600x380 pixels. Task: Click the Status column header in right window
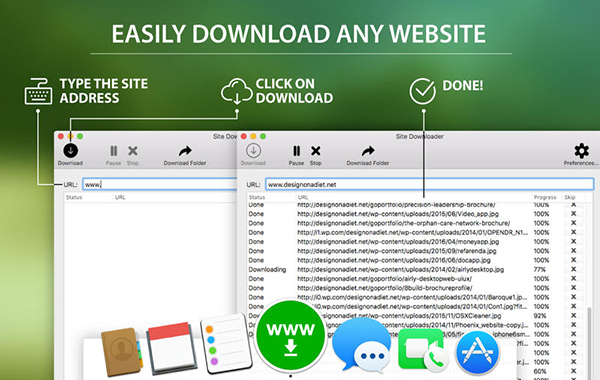click(x=257, y=197)
